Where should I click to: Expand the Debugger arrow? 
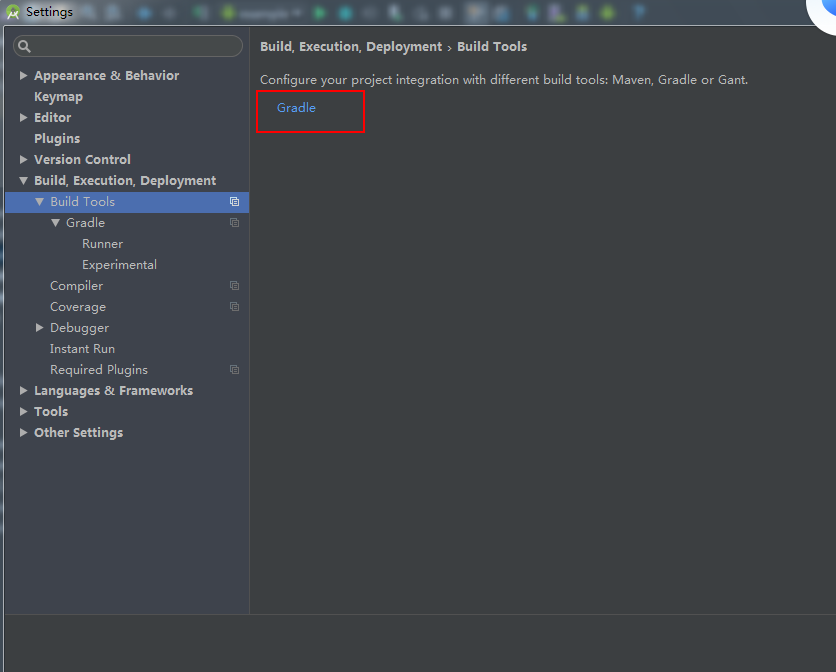(x=39, y=327)
